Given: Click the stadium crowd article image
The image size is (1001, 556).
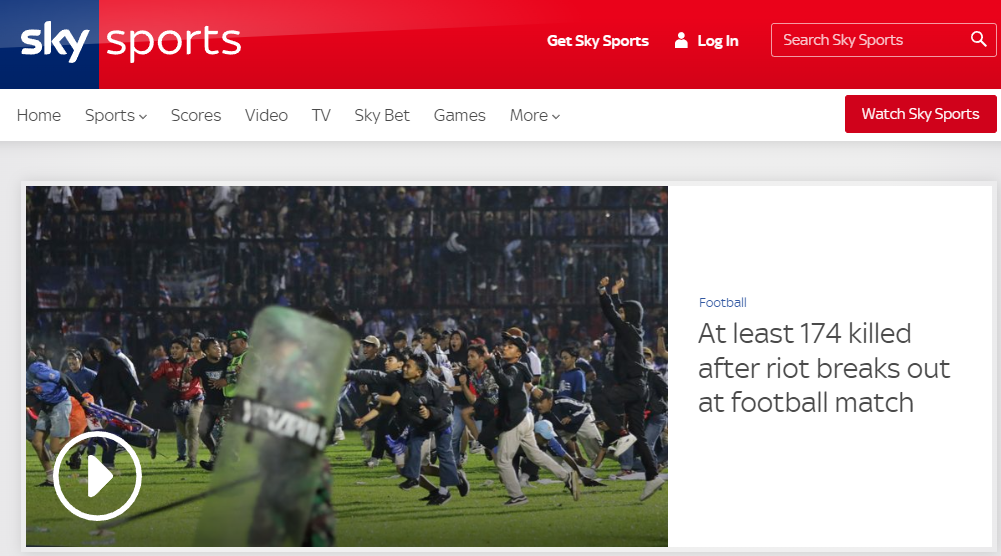Looking at the screenshot, I should [400, 330].
